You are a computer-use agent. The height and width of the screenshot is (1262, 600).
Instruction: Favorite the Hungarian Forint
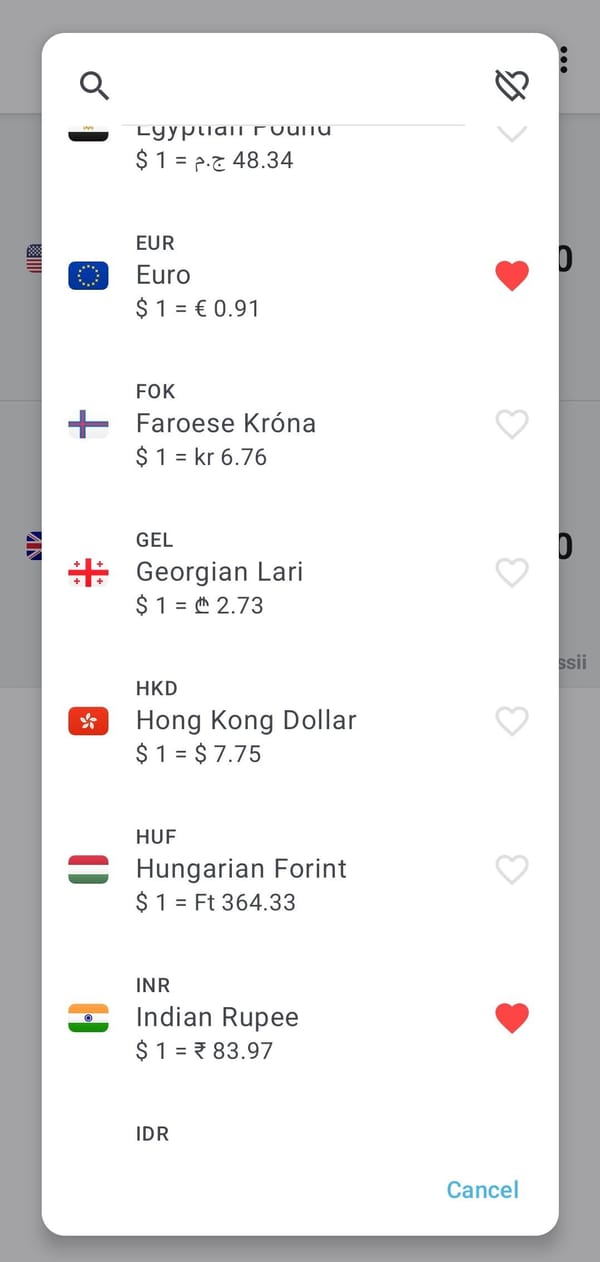tap(512, 868)
